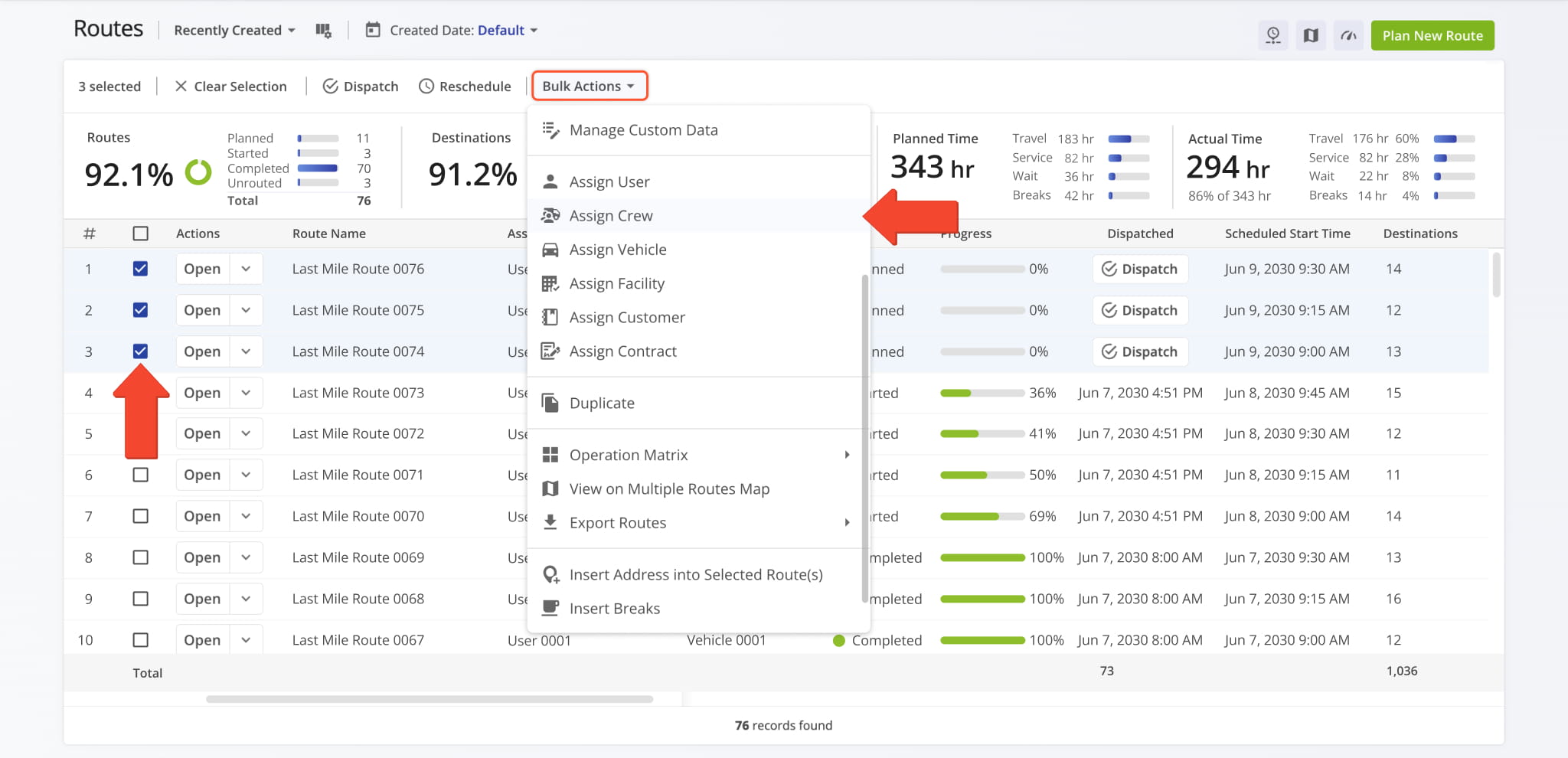Image resolution: width=1568 pixels, height=758 pixels.
Task: Click the Assign Vehicle car icon
Action: [550, 250]
